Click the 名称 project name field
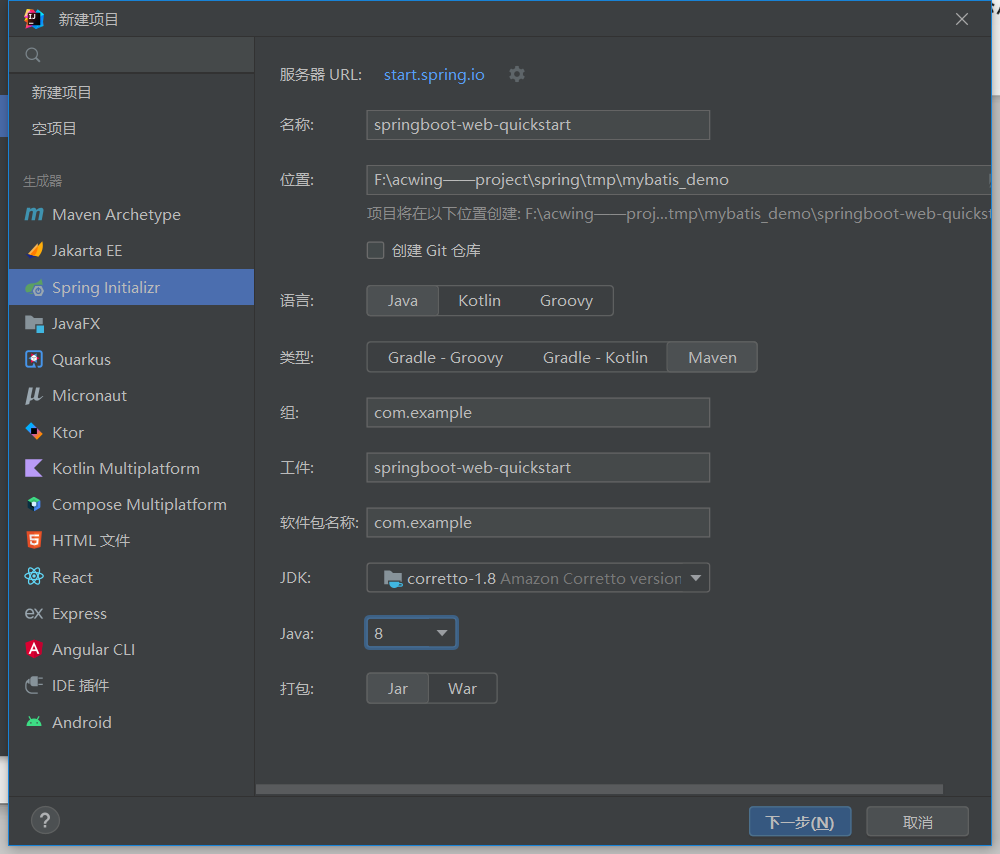The width and height of the screenshot is (1000, 854). tap(538, 125)
